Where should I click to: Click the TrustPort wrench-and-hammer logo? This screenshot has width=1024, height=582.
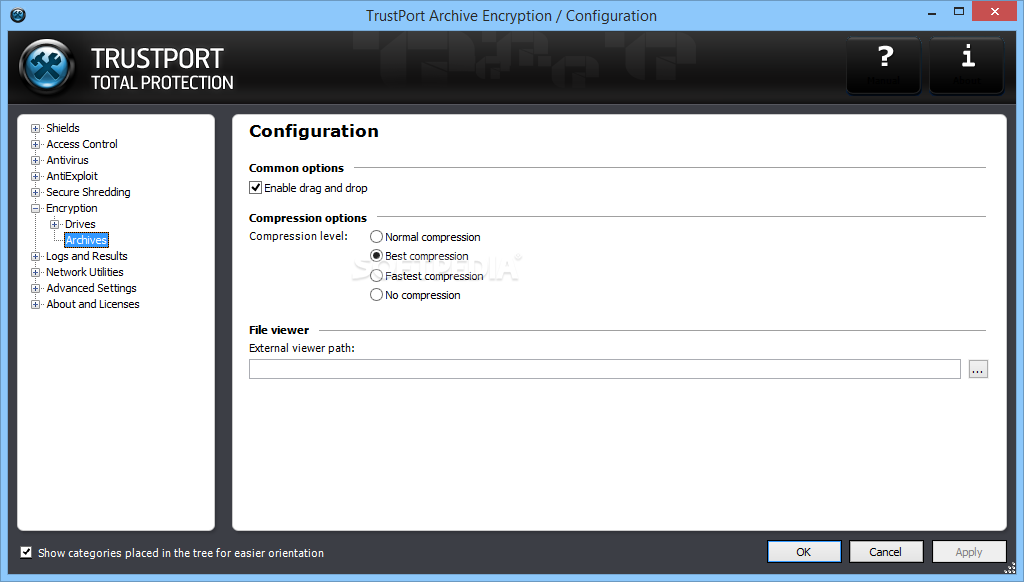[47, 68]
